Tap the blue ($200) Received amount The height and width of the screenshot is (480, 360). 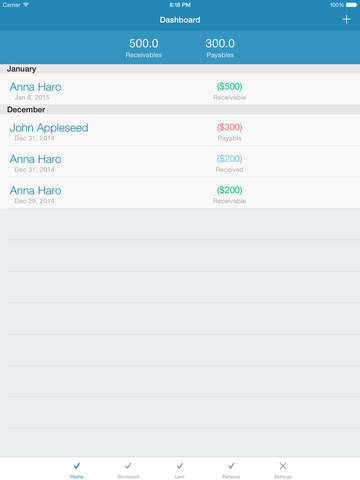tap(229, 159)
